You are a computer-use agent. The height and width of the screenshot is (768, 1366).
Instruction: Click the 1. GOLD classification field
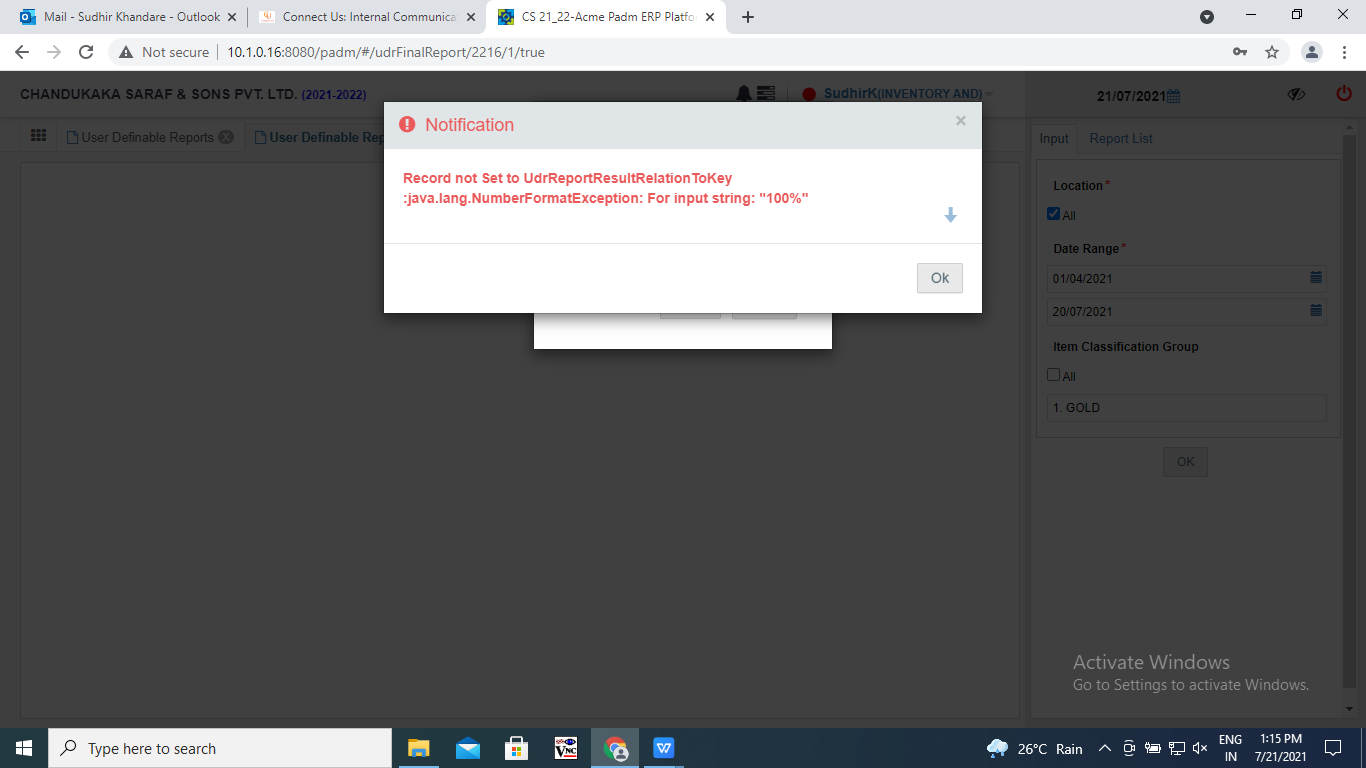click(x=1187, y=408)
